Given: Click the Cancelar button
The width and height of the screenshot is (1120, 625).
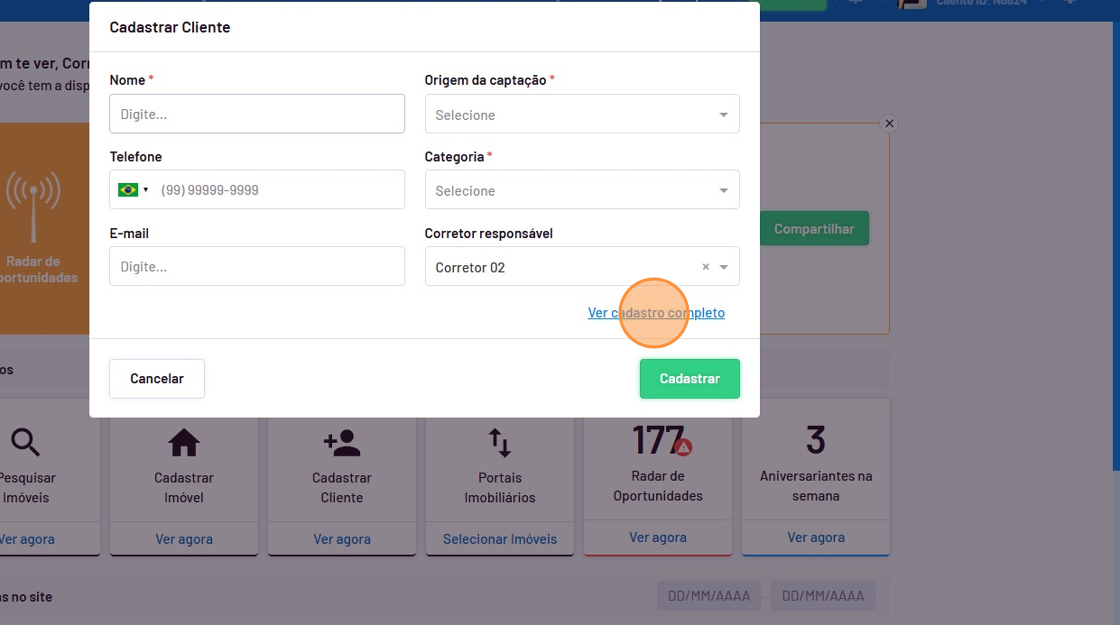Looking at the screenshot, I should [157, 379].
